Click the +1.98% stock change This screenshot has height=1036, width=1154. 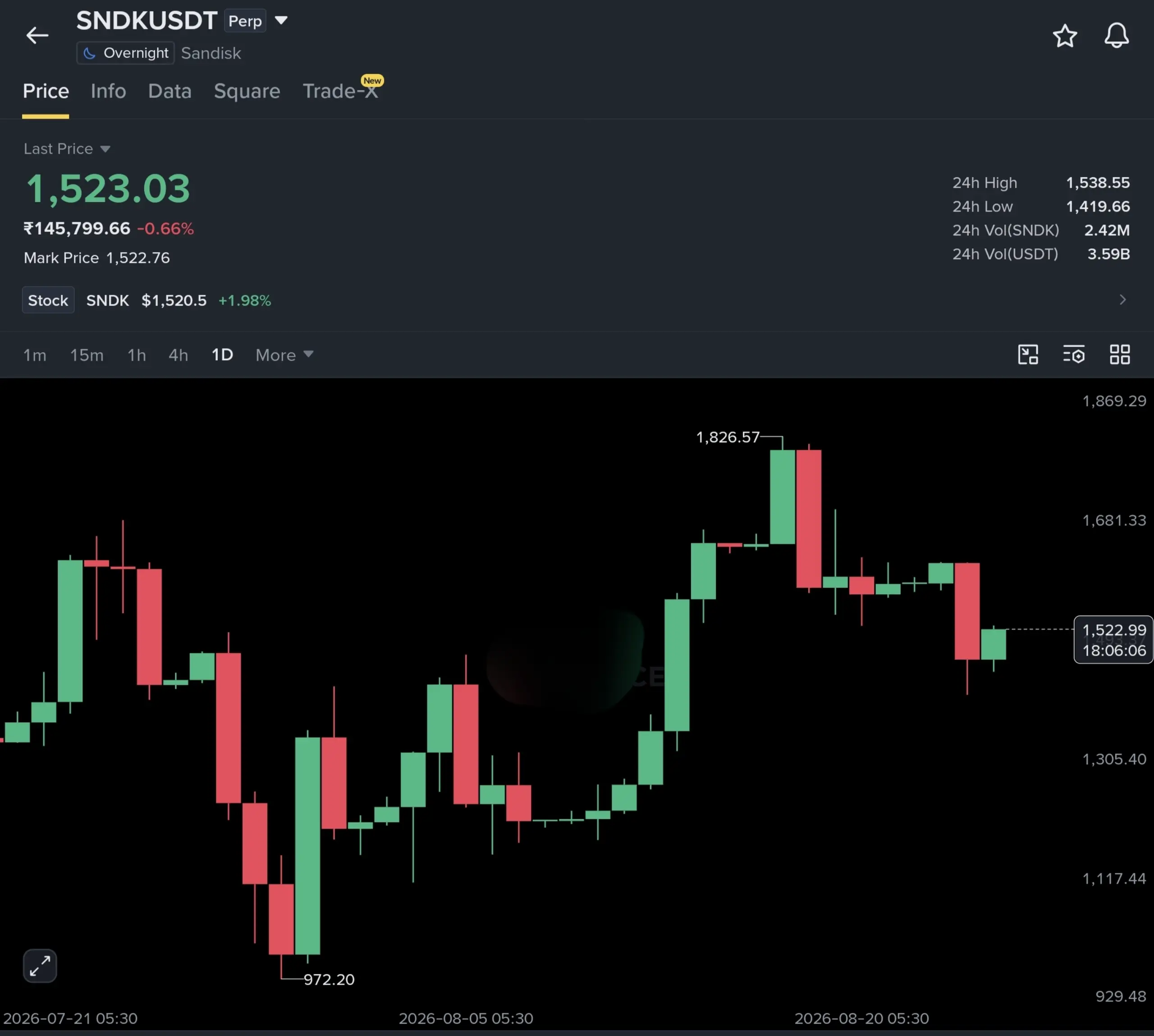pos(245,300)
